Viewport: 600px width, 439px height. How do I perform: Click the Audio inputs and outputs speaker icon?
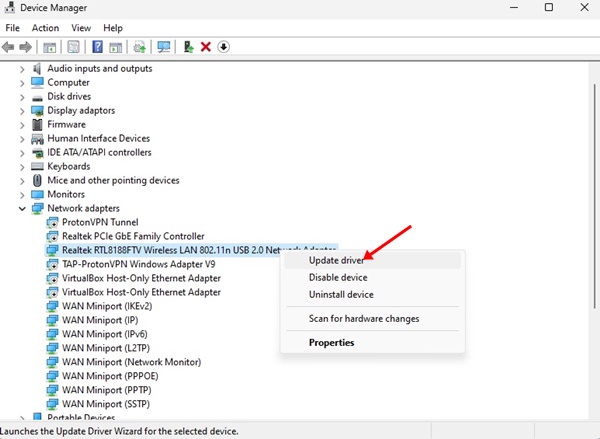(37, 69)
